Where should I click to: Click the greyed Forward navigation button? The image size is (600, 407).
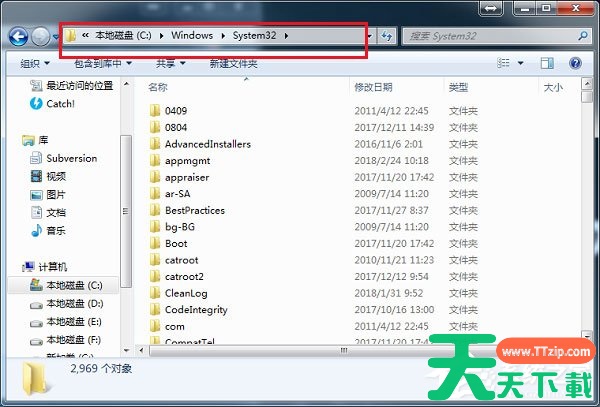tap(40, 37)
